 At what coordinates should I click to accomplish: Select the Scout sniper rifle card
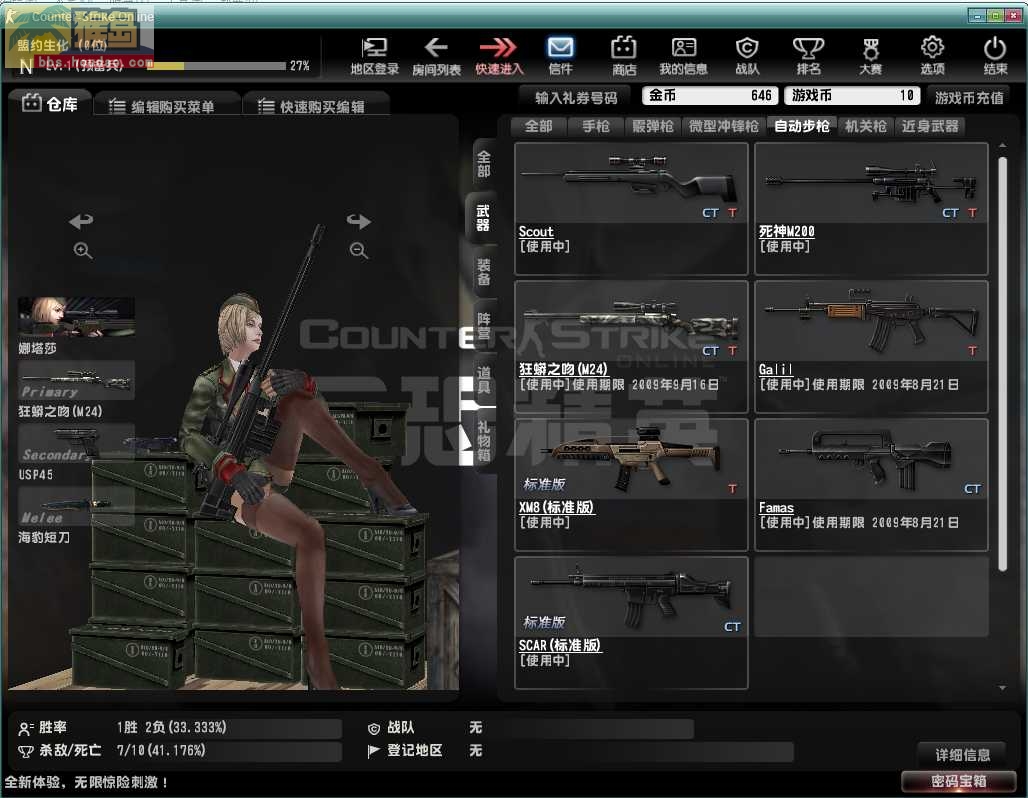point(631,209)
